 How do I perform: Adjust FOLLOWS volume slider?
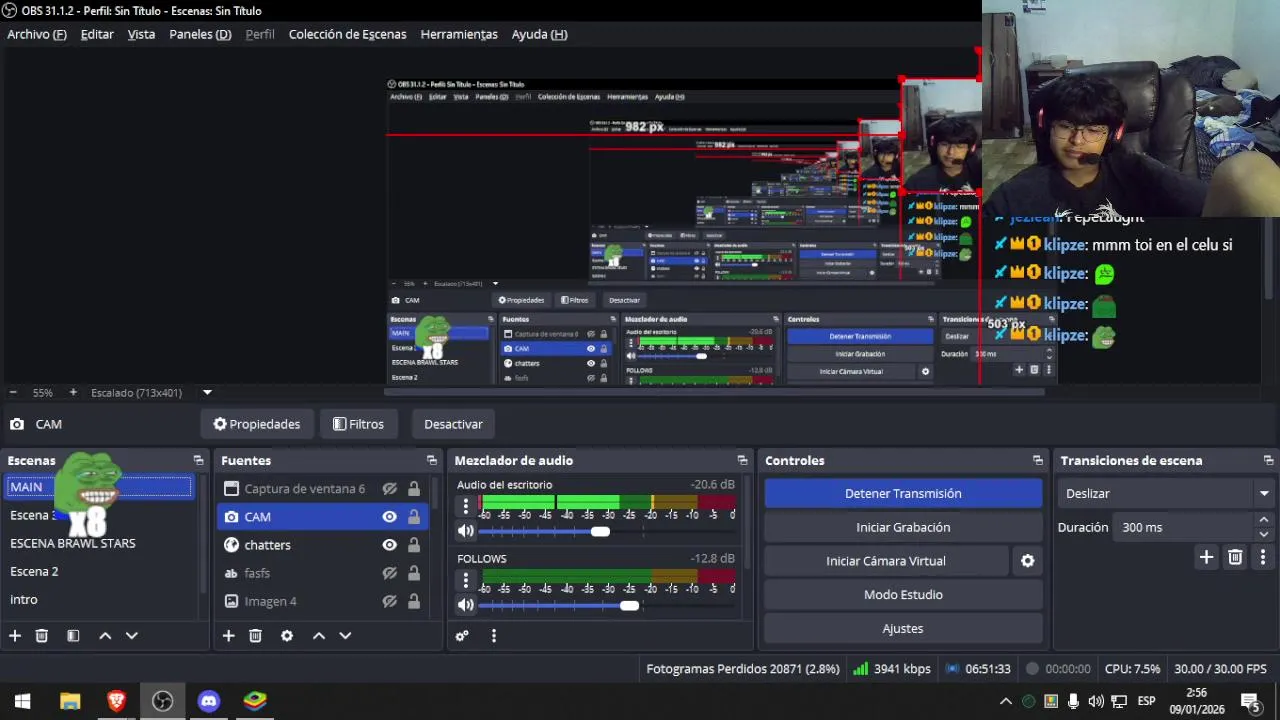tap(629, 605)
